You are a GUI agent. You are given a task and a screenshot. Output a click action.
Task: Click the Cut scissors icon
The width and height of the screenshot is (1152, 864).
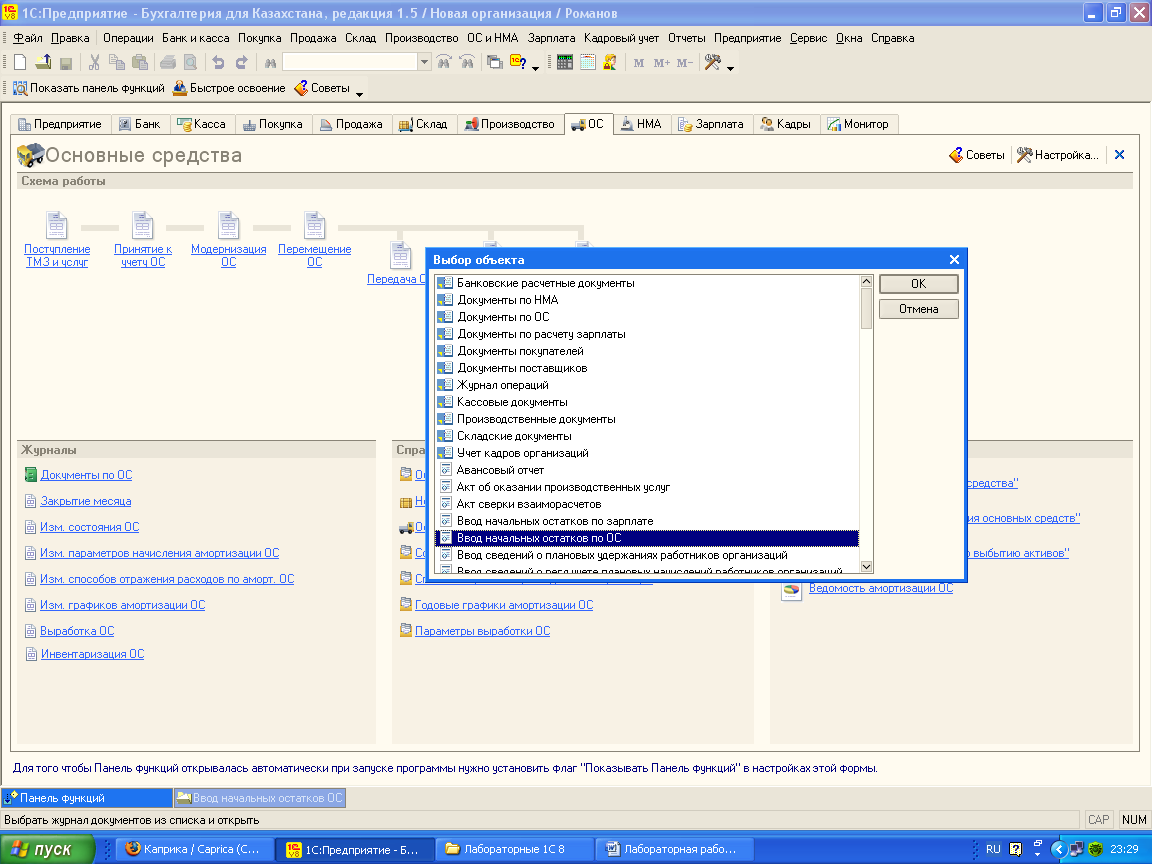pos(94,63)
